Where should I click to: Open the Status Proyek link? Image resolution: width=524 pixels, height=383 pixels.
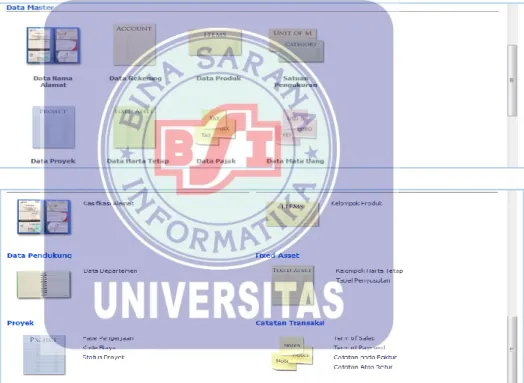(x=104, y=357)
